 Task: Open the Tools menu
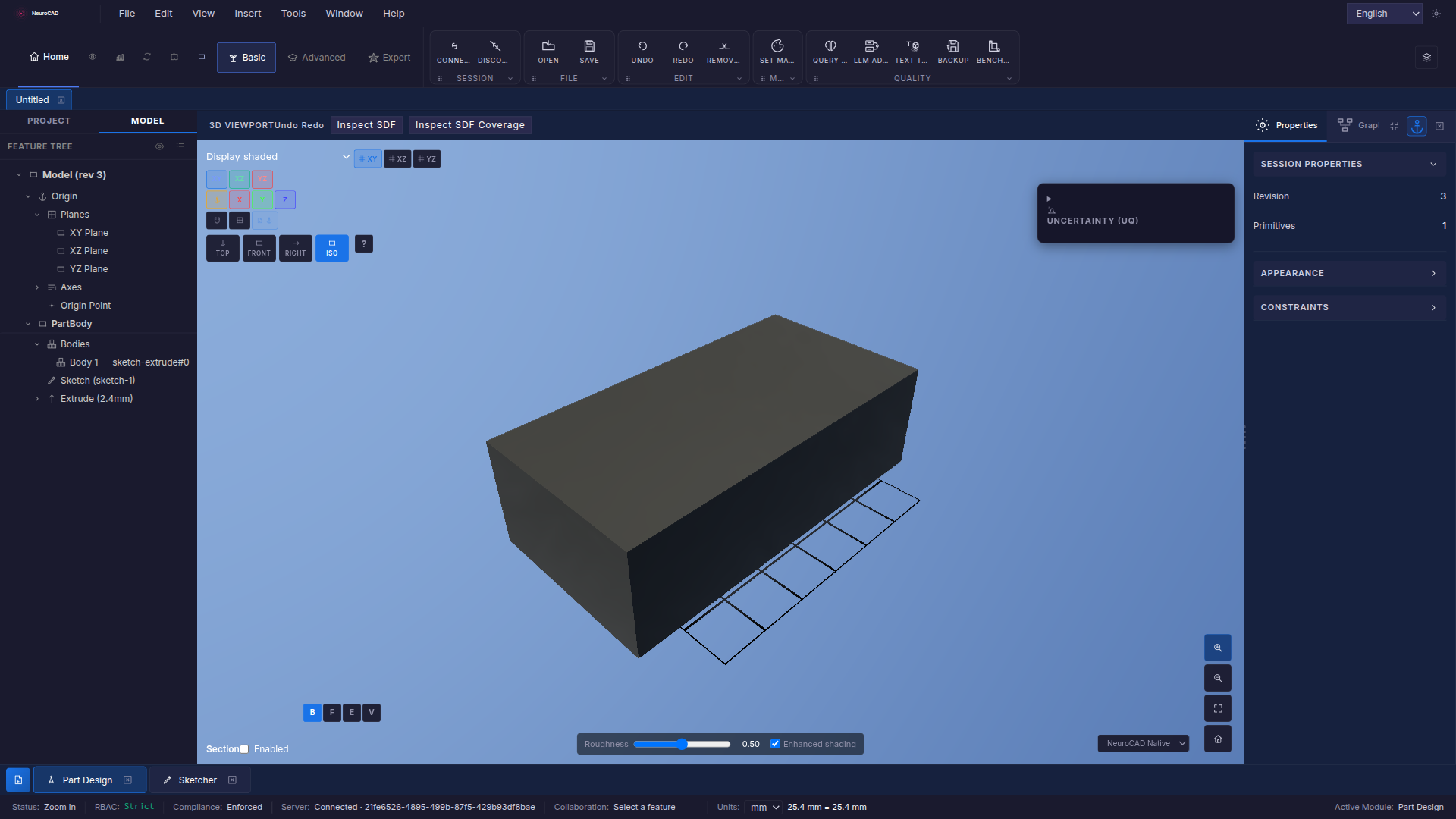tap(293, 14)
